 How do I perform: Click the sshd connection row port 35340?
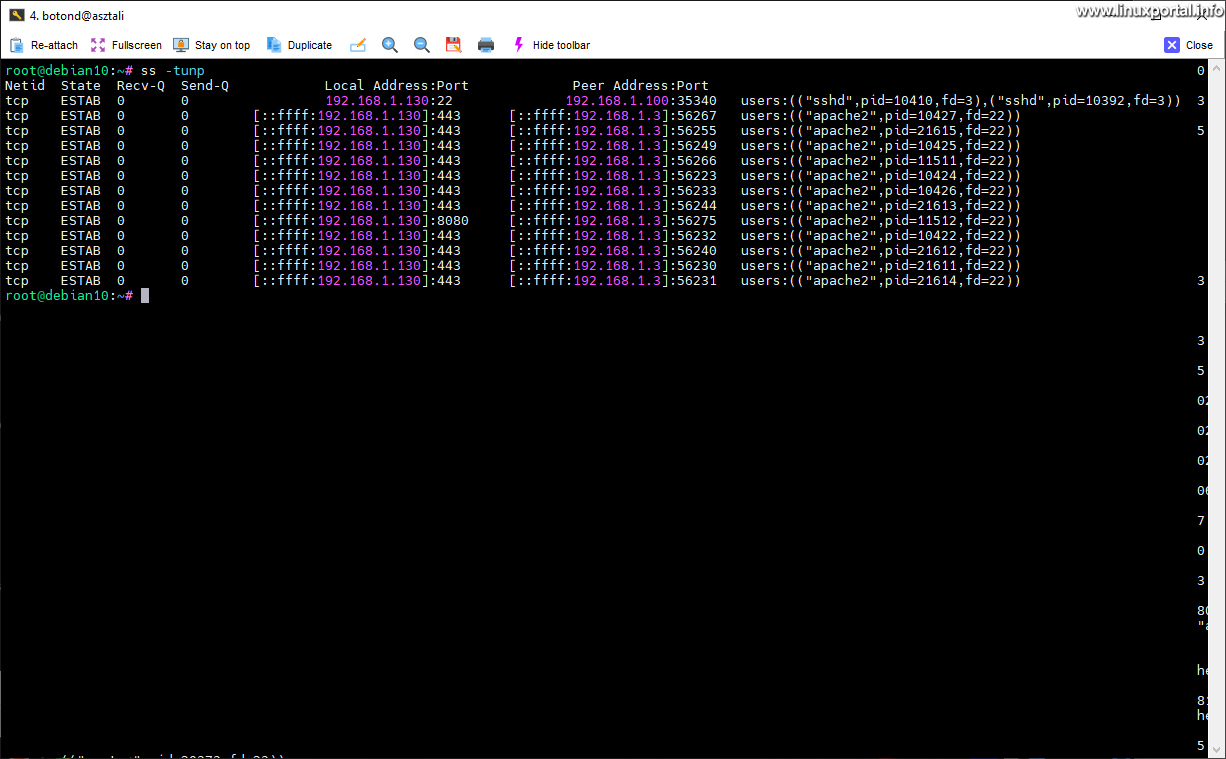coord(696,101)
